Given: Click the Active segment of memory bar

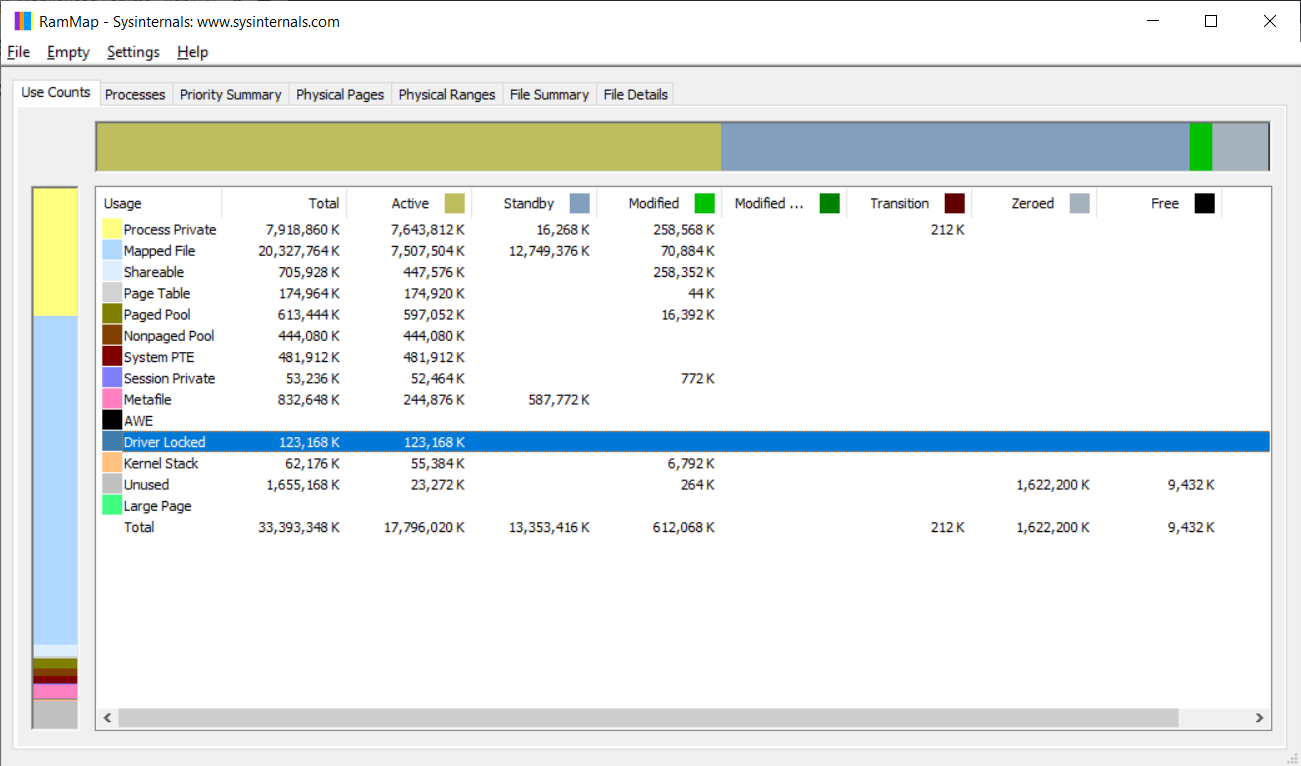Looking at the screenshot, I should [x=409, y=147].
